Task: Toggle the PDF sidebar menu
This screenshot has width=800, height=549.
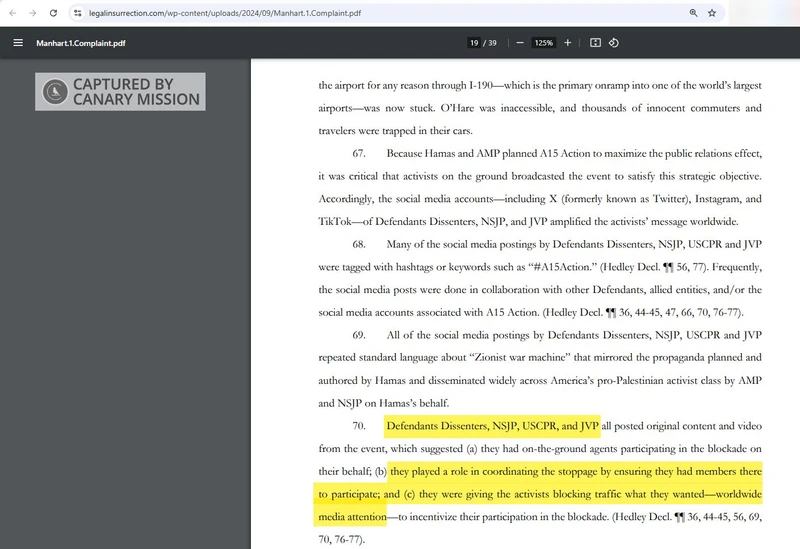Action: coord(17,43)
